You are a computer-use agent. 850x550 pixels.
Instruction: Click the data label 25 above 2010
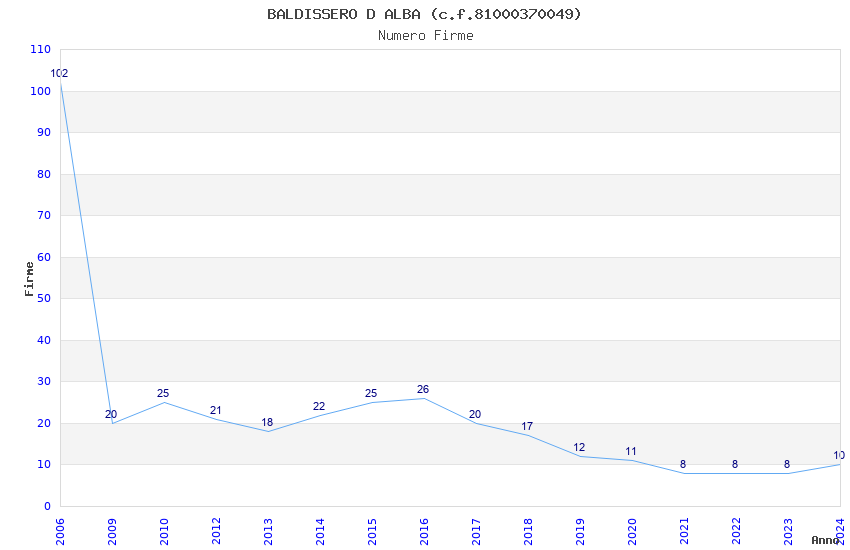click(x=163, y=393)
